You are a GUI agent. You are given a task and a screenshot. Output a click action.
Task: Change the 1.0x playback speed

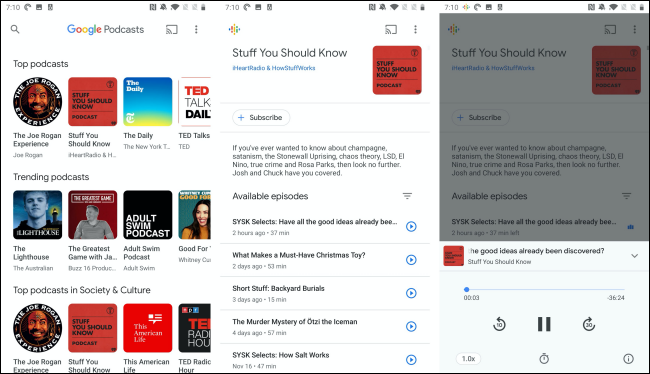pyautogui.click(x=468, y=359)
